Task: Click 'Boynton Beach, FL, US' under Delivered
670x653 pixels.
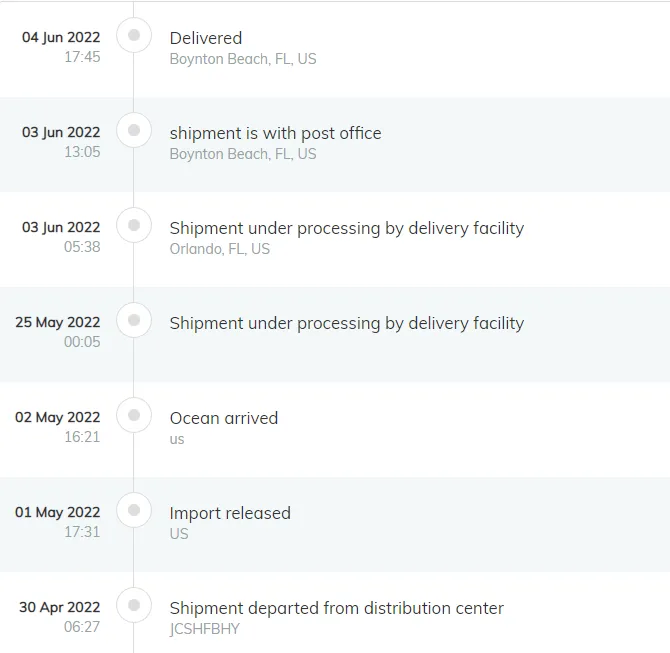Action: tap(243, 59)
